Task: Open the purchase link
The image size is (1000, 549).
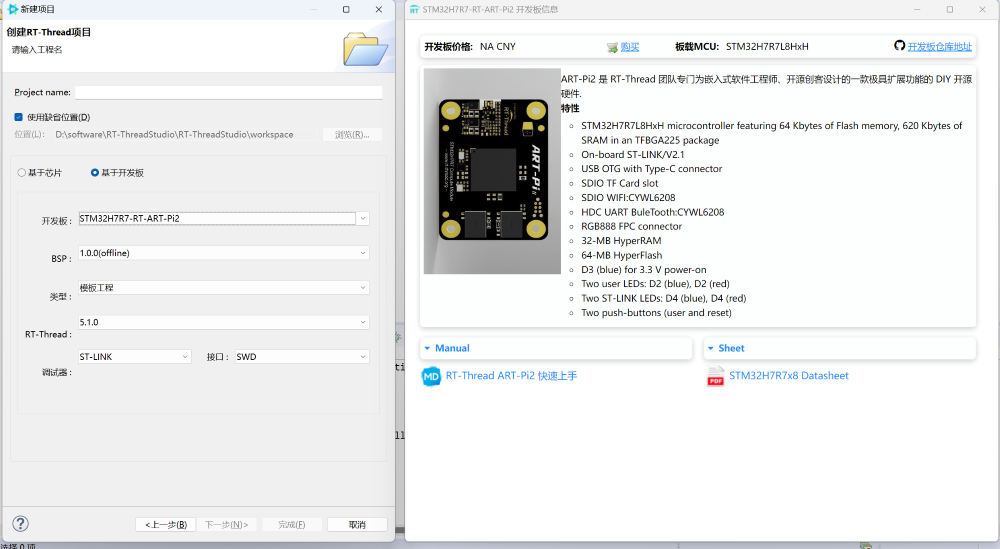Action: click(x=629, y=47)
